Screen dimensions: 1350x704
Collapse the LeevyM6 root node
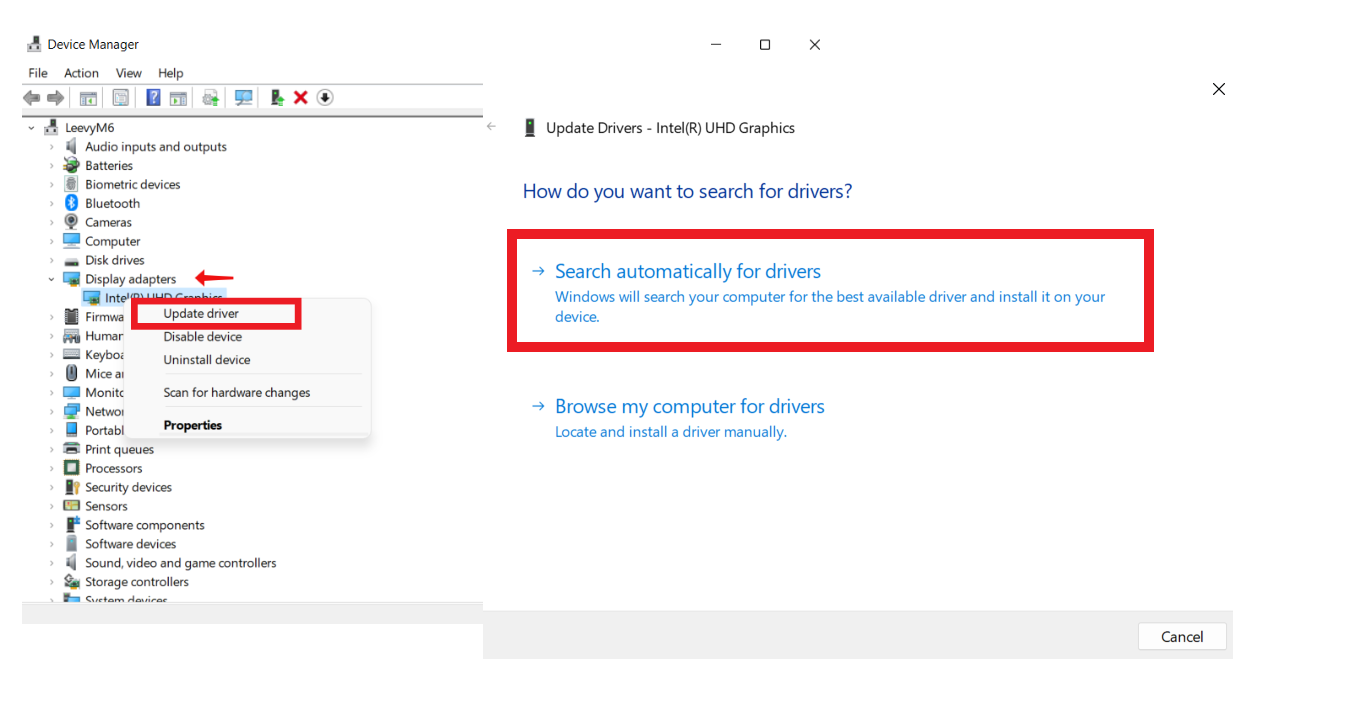coord(32,128)
